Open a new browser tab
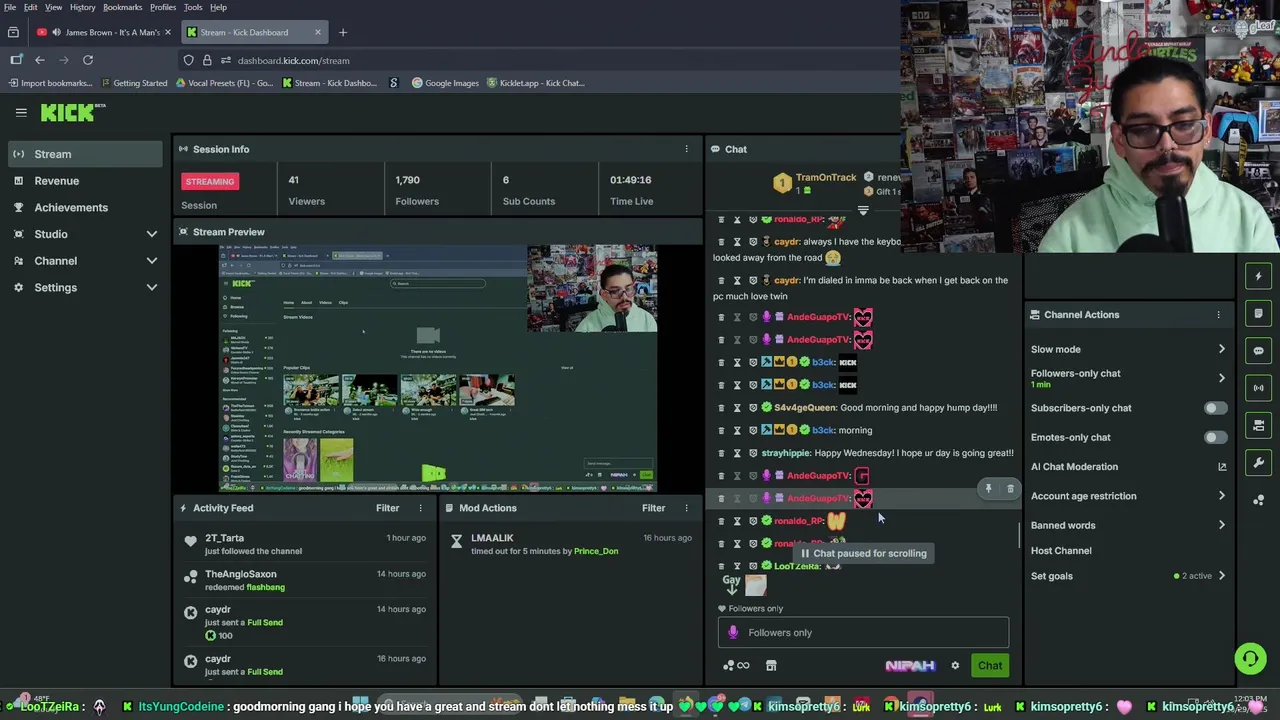 [343, 32]
